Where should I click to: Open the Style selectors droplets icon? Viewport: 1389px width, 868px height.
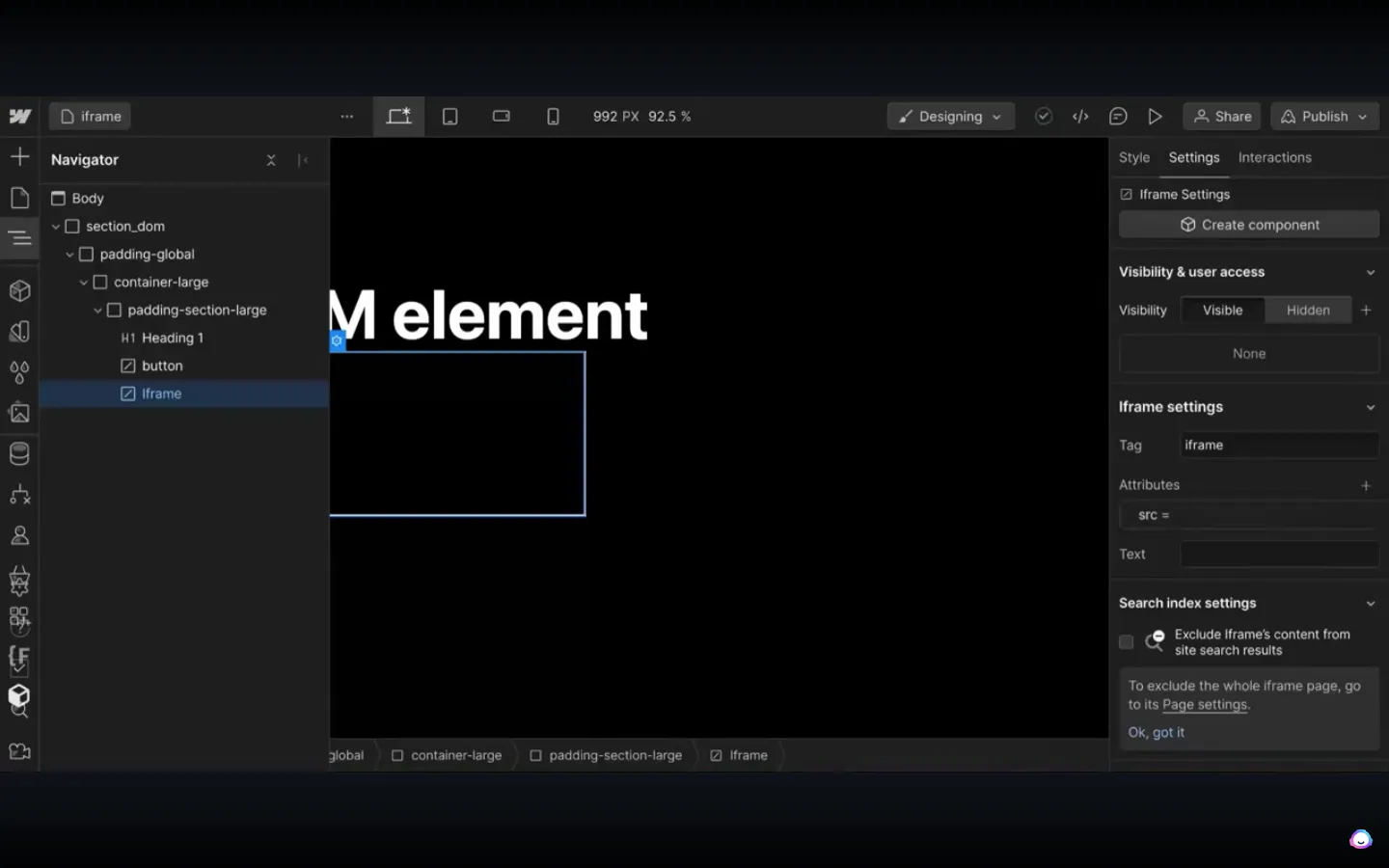pyautogui.click(x=19, y=372)
